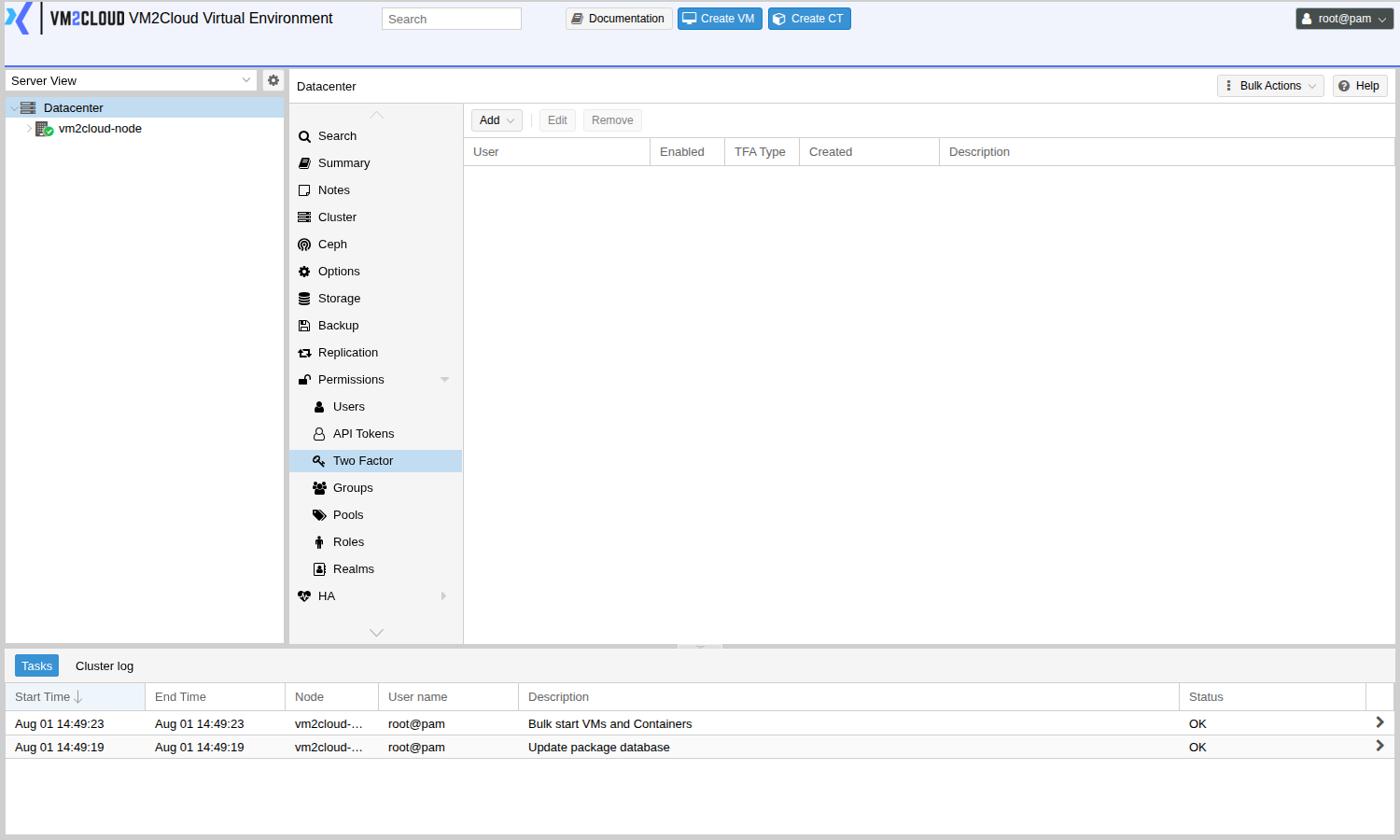The width and height of the screenshot is (1400, 840).
Task: Click the Realms address book icon
Action: coord(319,569)
